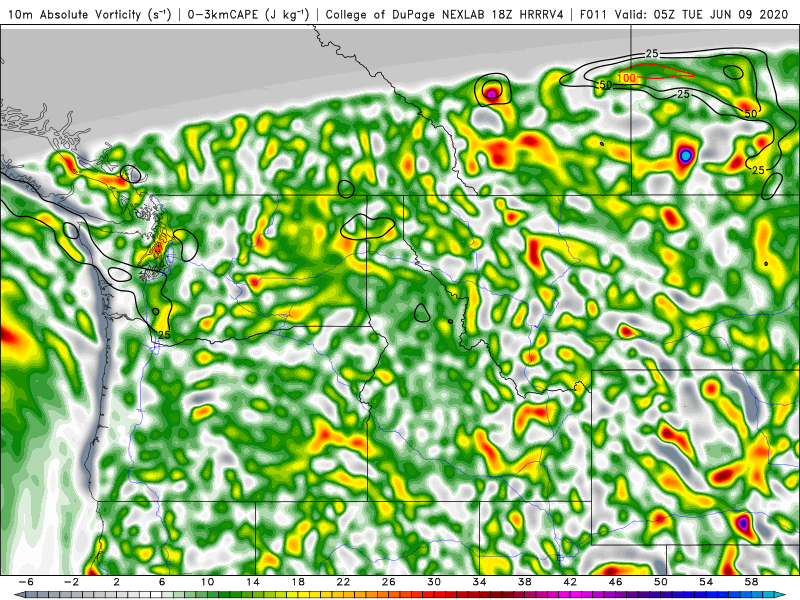The image size is (800, 600).
Task: Click the "10m Absolute Vorticity" title text
Action: (74, 15)
